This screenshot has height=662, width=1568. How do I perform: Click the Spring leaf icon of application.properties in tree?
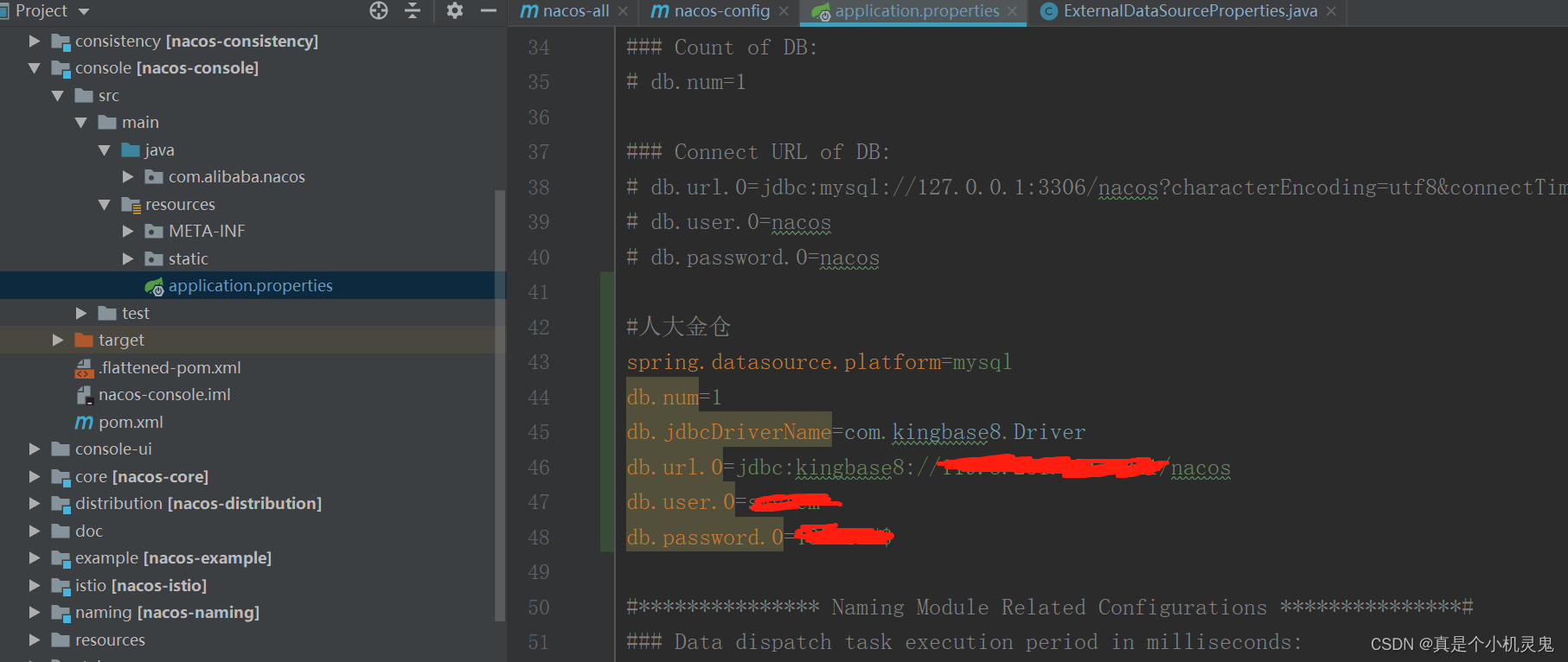coord(154,286)
